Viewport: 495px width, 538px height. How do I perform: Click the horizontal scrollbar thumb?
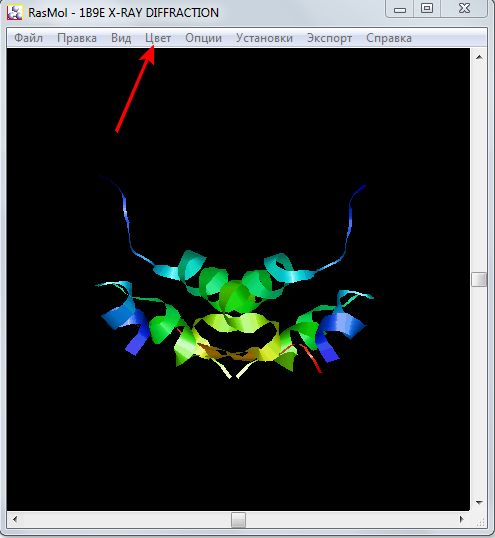[238, 520]
